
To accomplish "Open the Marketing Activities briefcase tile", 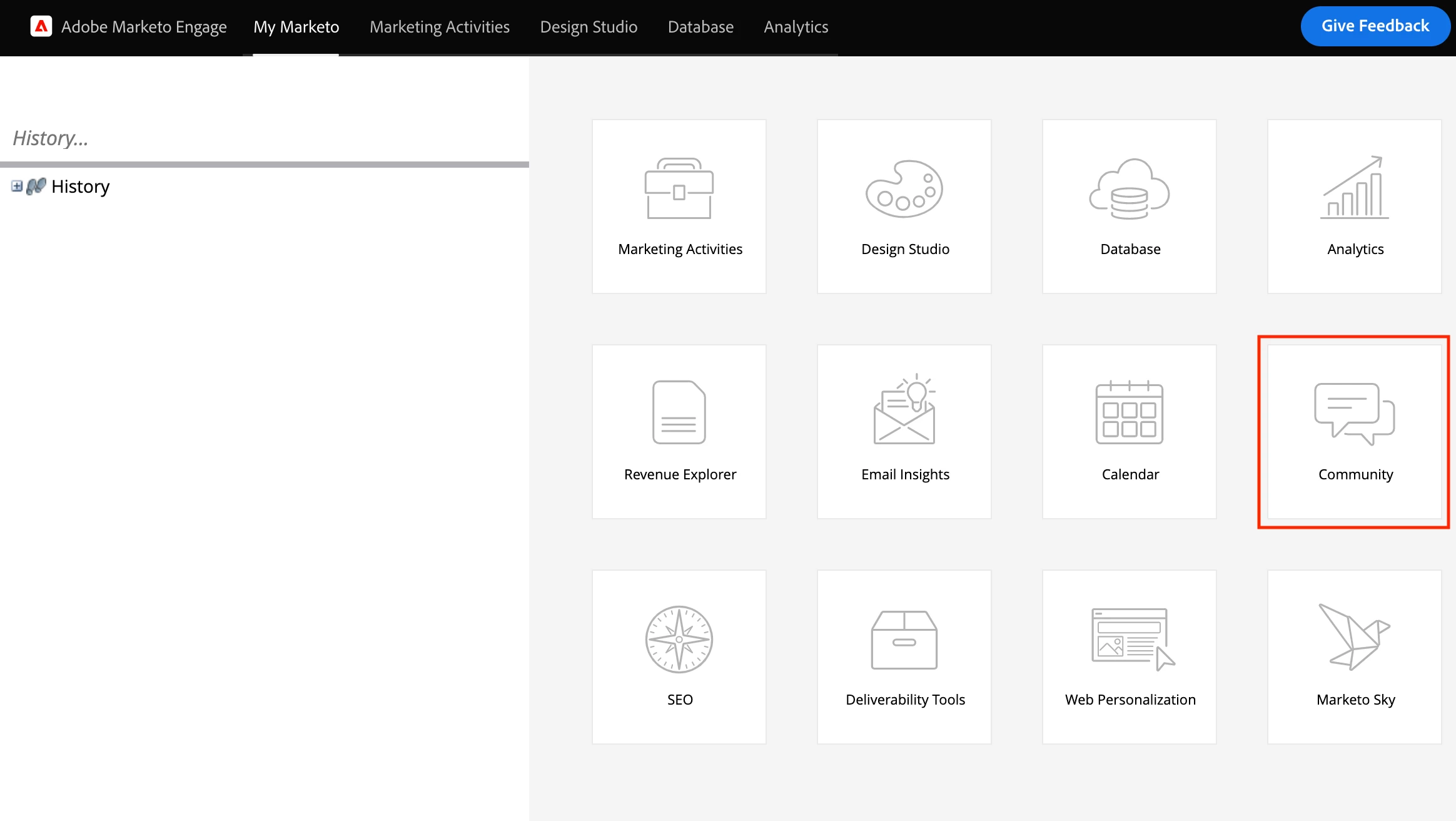I will coord(679,206).
